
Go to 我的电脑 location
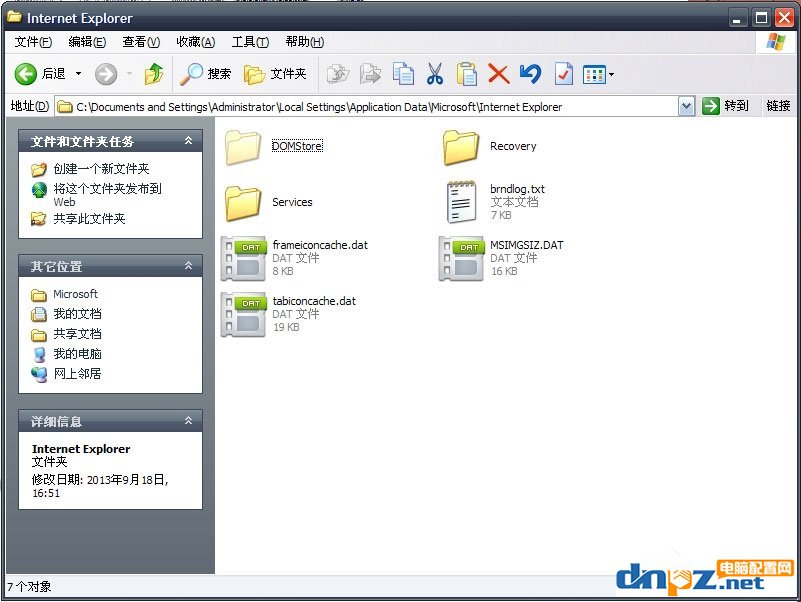[x=77, y=354]
